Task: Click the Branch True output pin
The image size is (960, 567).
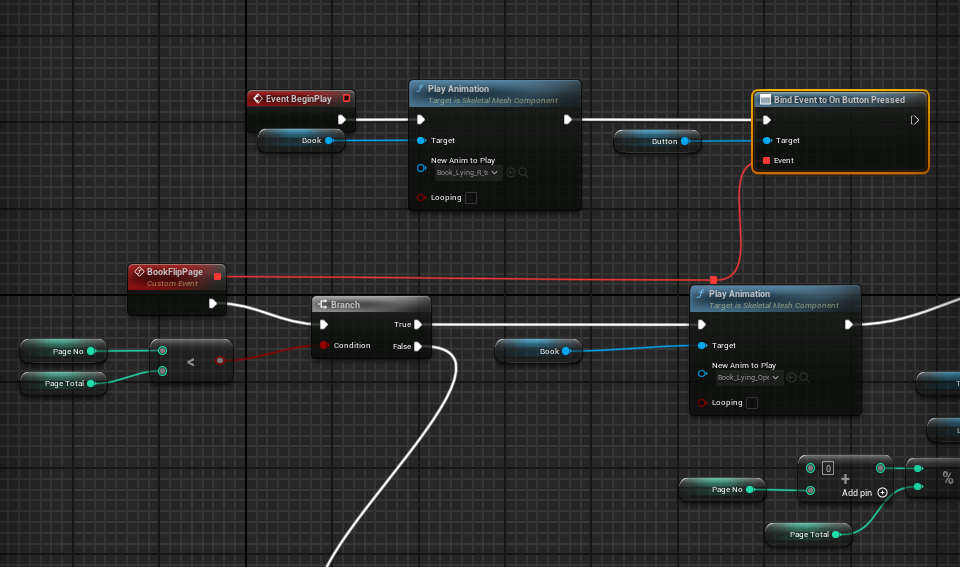Action: point(418,325)
